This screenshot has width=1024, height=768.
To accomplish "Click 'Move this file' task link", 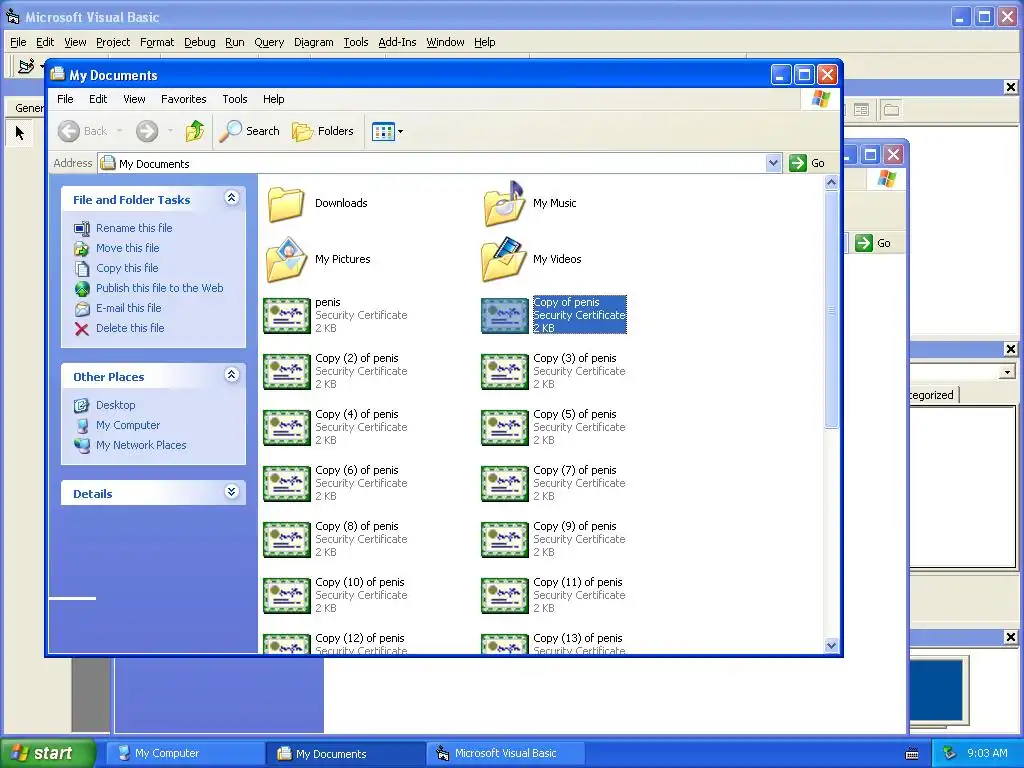I will [127, 248].
